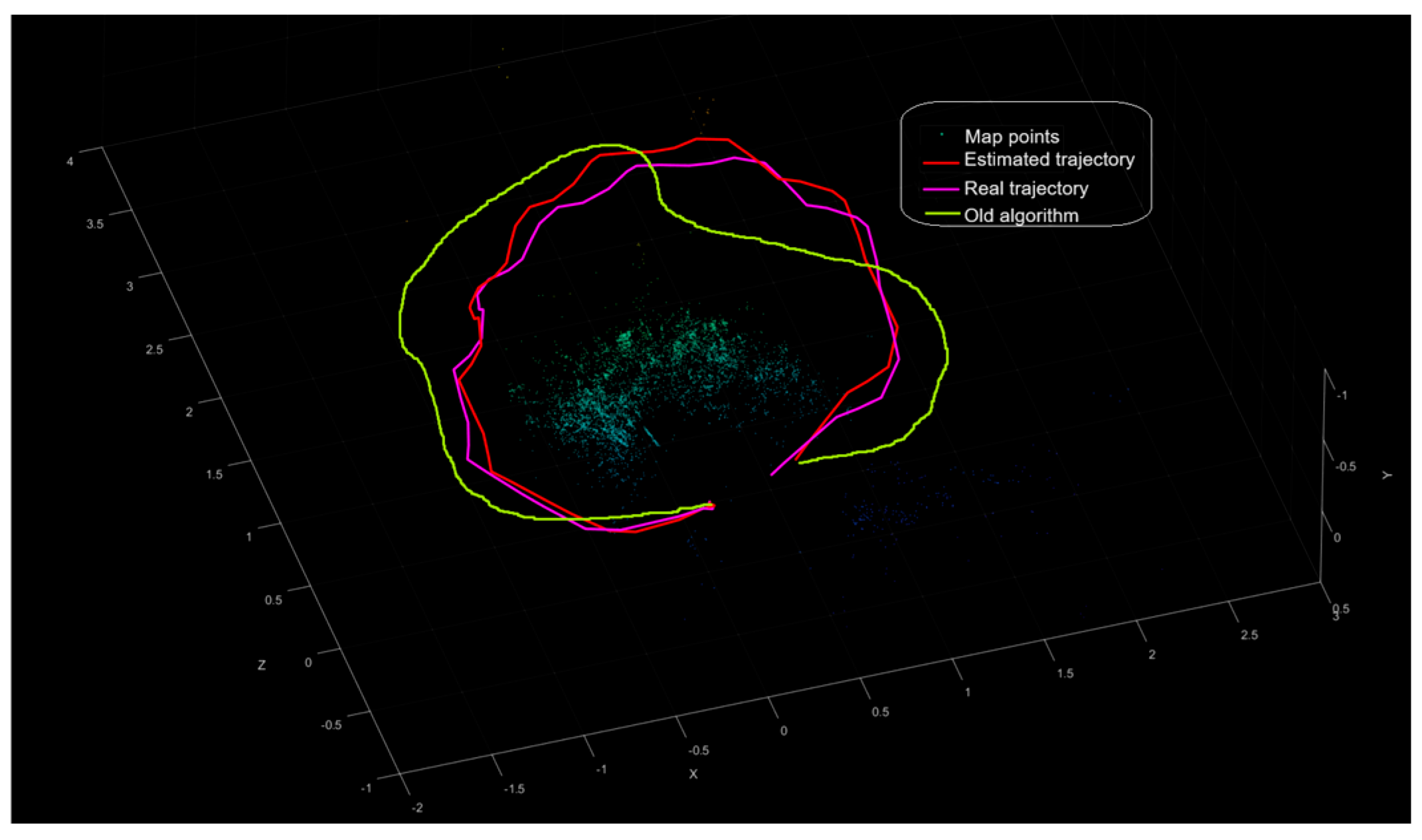Viewport: 1422px width, 840px height.
Task: Click the Z axis tick labeled 4
Action: [x=70, y=161]
